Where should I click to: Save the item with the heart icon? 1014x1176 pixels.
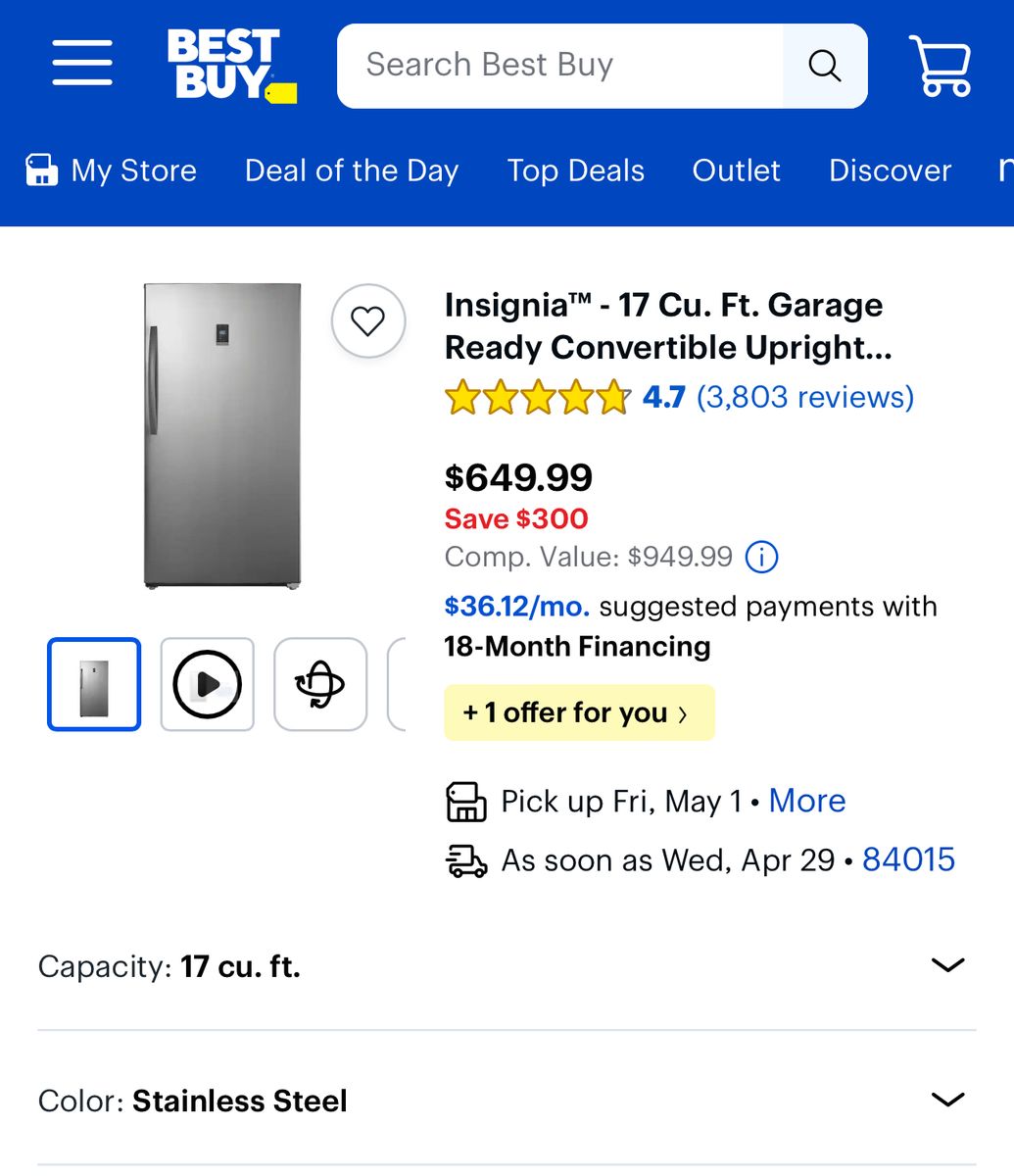(x=368, y=320)
